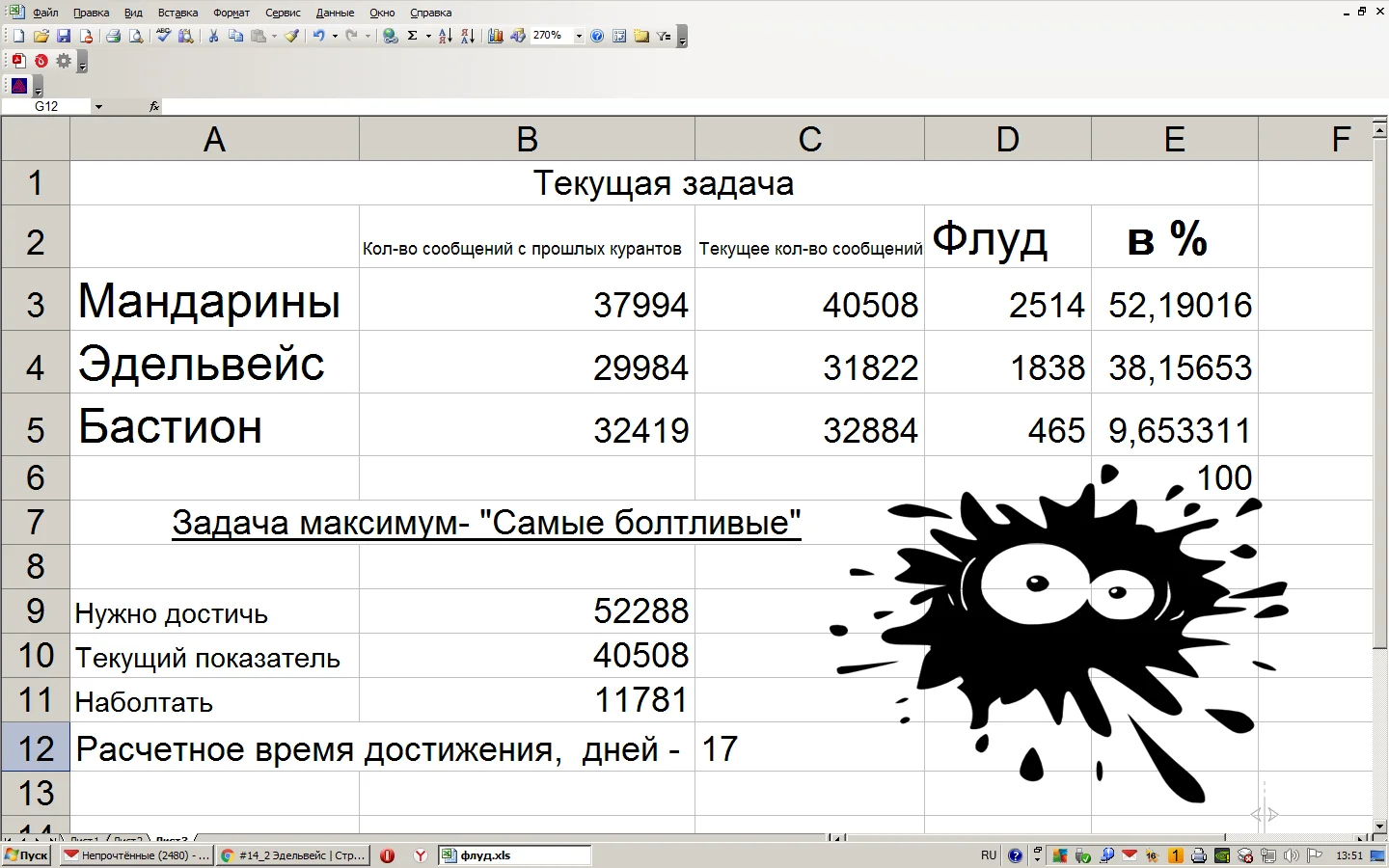Open the Формат menu

pos(231,13)
